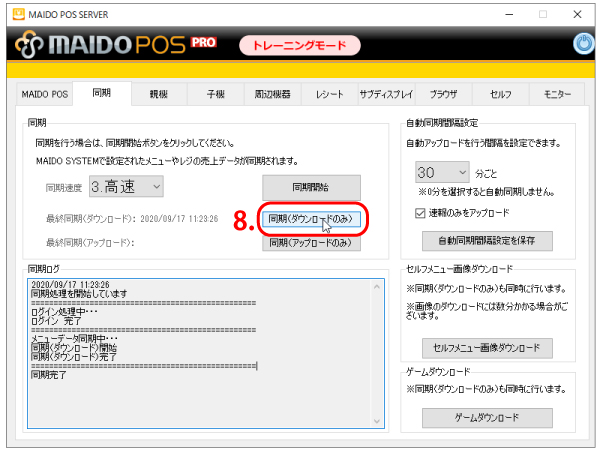Toggle 速報のみをアップロード checkbox
The height and width of the screenshot is (450, 600).
[420, 213]
